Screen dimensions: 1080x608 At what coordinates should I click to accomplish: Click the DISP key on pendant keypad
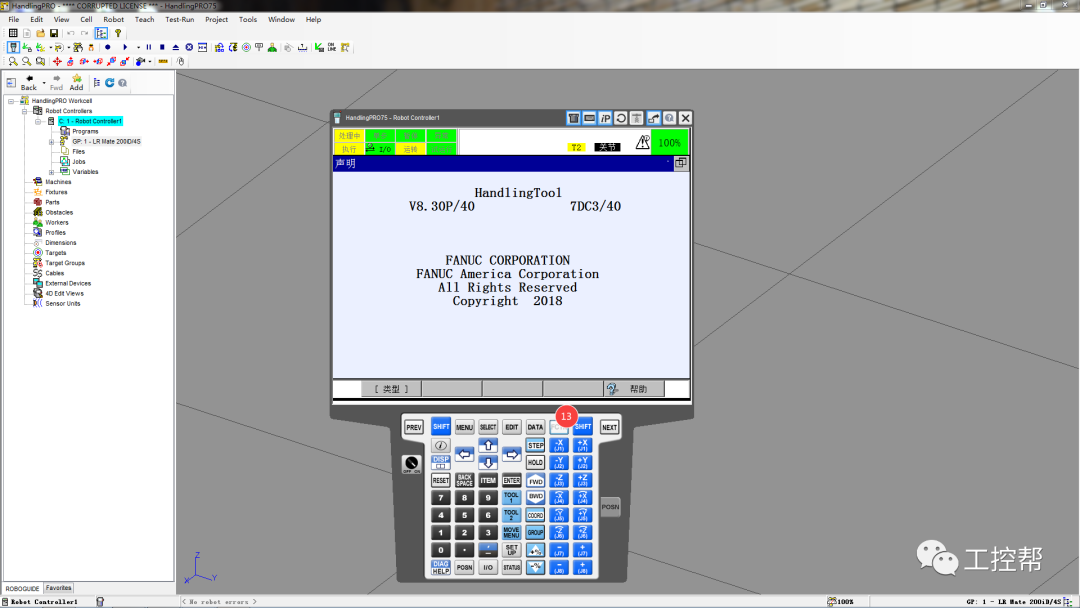click(x=441, y=462)
